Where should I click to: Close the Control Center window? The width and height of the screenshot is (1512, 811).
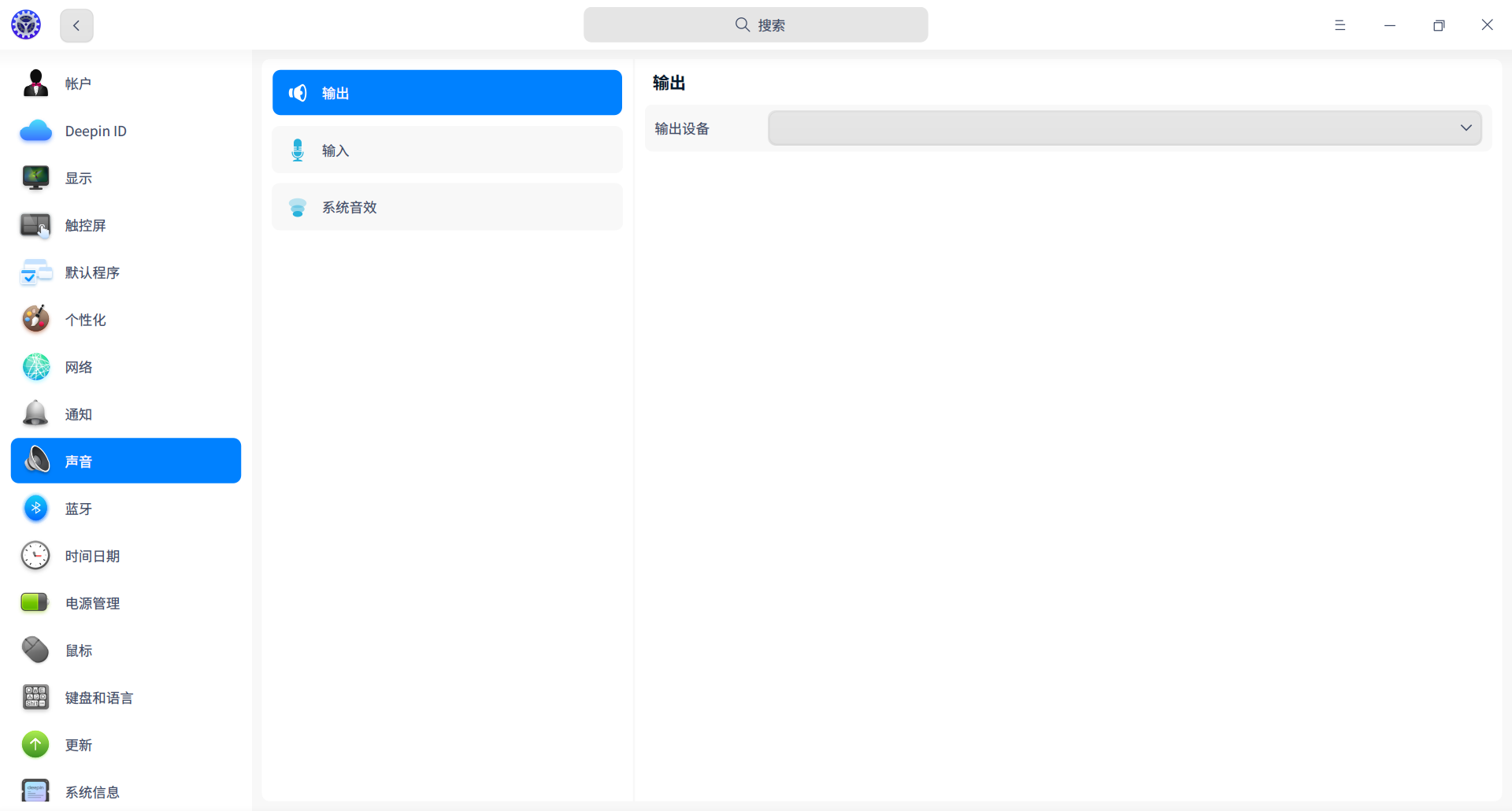(1487, 25)
